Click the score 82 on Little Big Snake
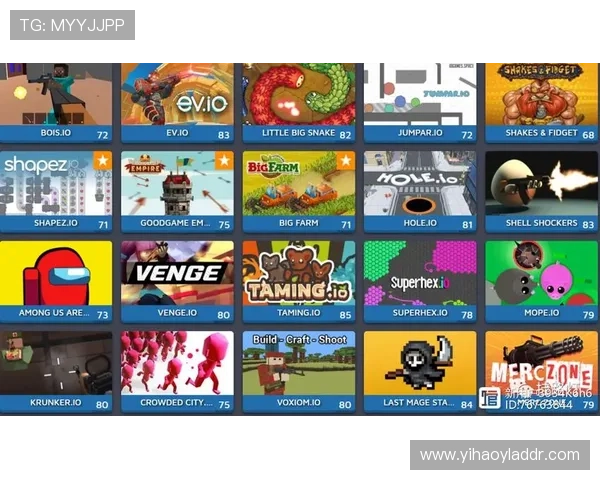 (x=345, y=135)
